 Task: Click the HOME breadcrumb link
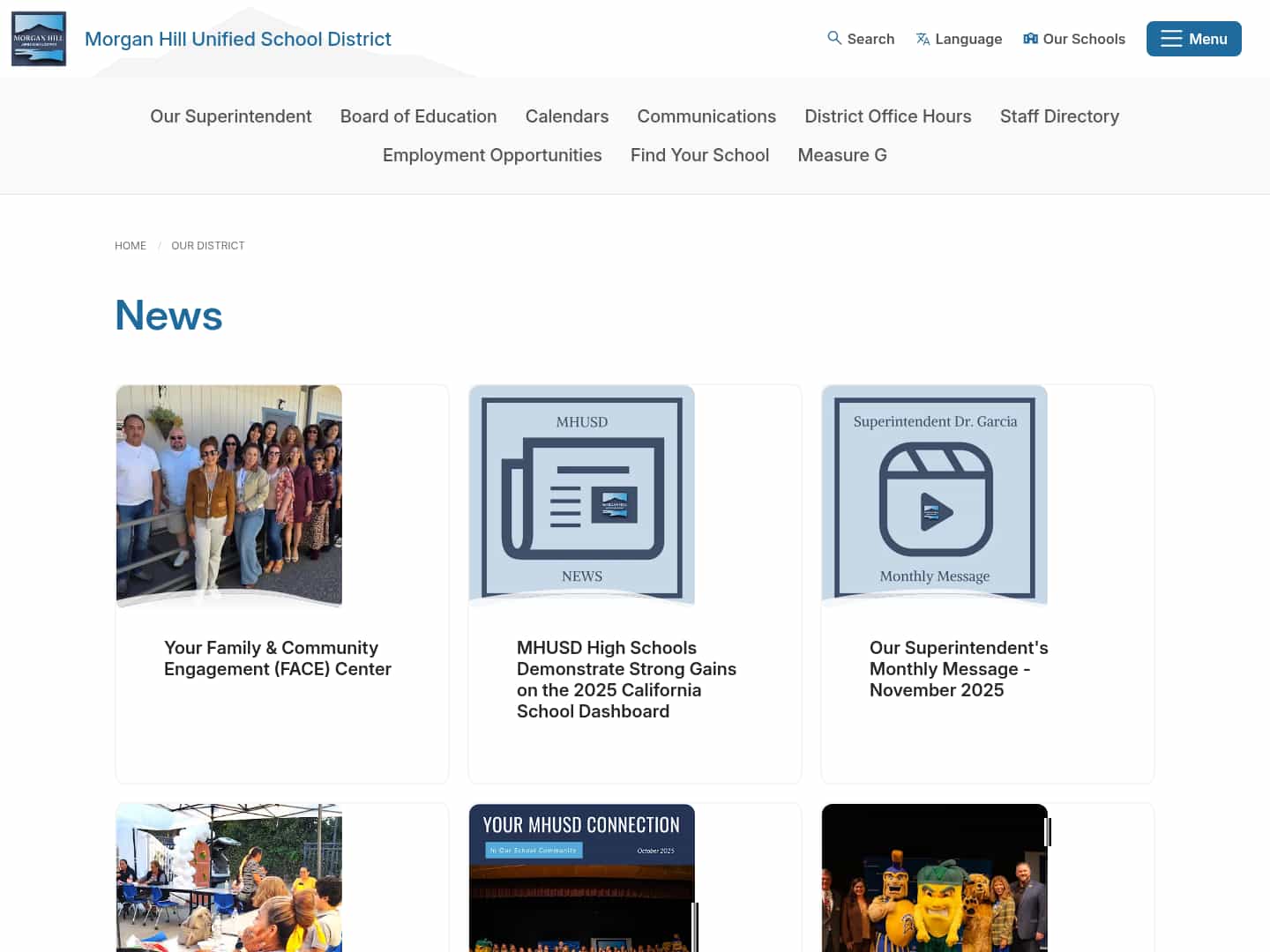(131, 245)
